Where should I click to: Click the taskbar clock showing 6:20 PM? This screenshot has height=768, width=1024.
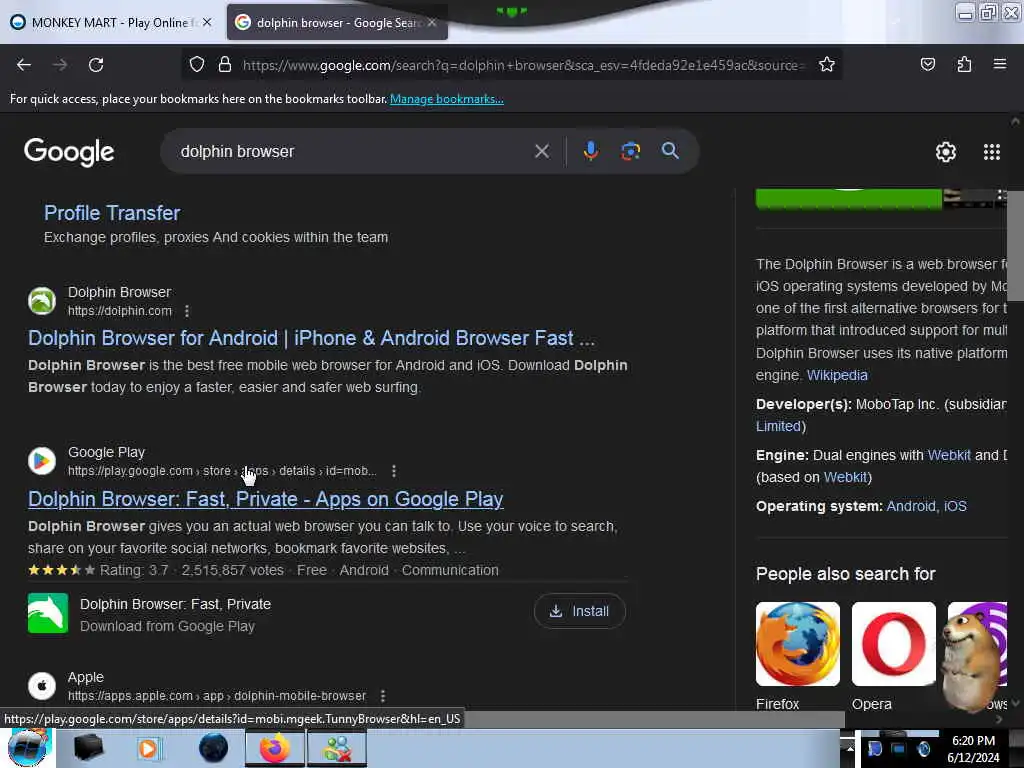[973, 749]
